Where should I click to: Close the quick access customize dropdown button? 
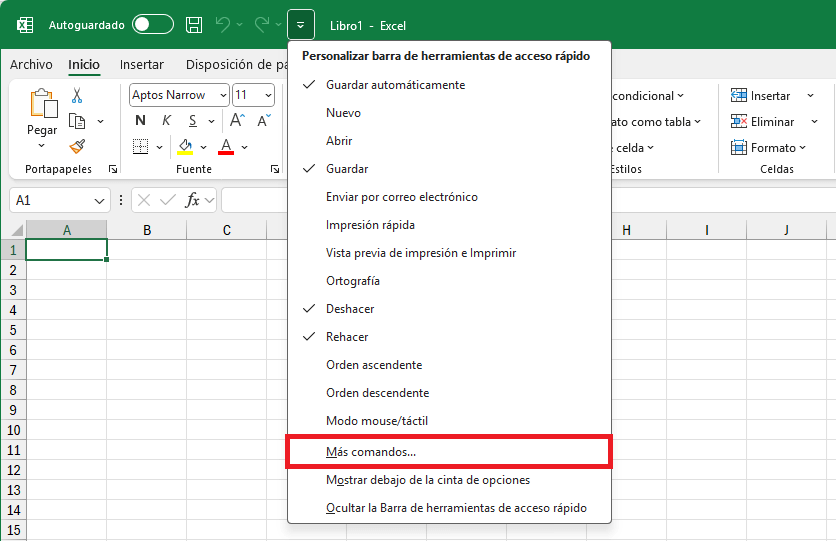tap(301, 25)
